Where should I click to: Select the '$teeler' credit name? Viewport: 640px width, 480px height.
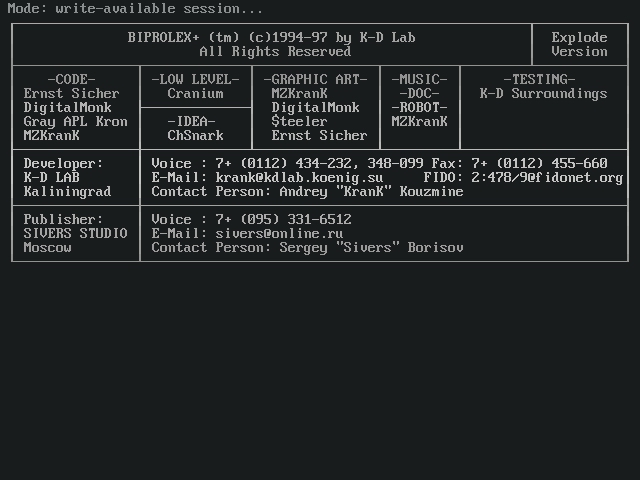tap(299, 121)
